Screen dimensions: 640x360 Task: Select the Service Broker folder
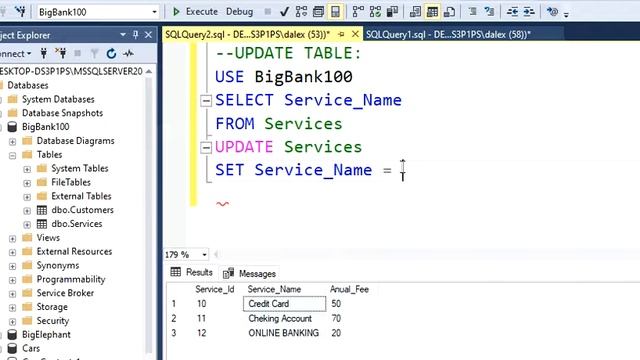point(65,293)
